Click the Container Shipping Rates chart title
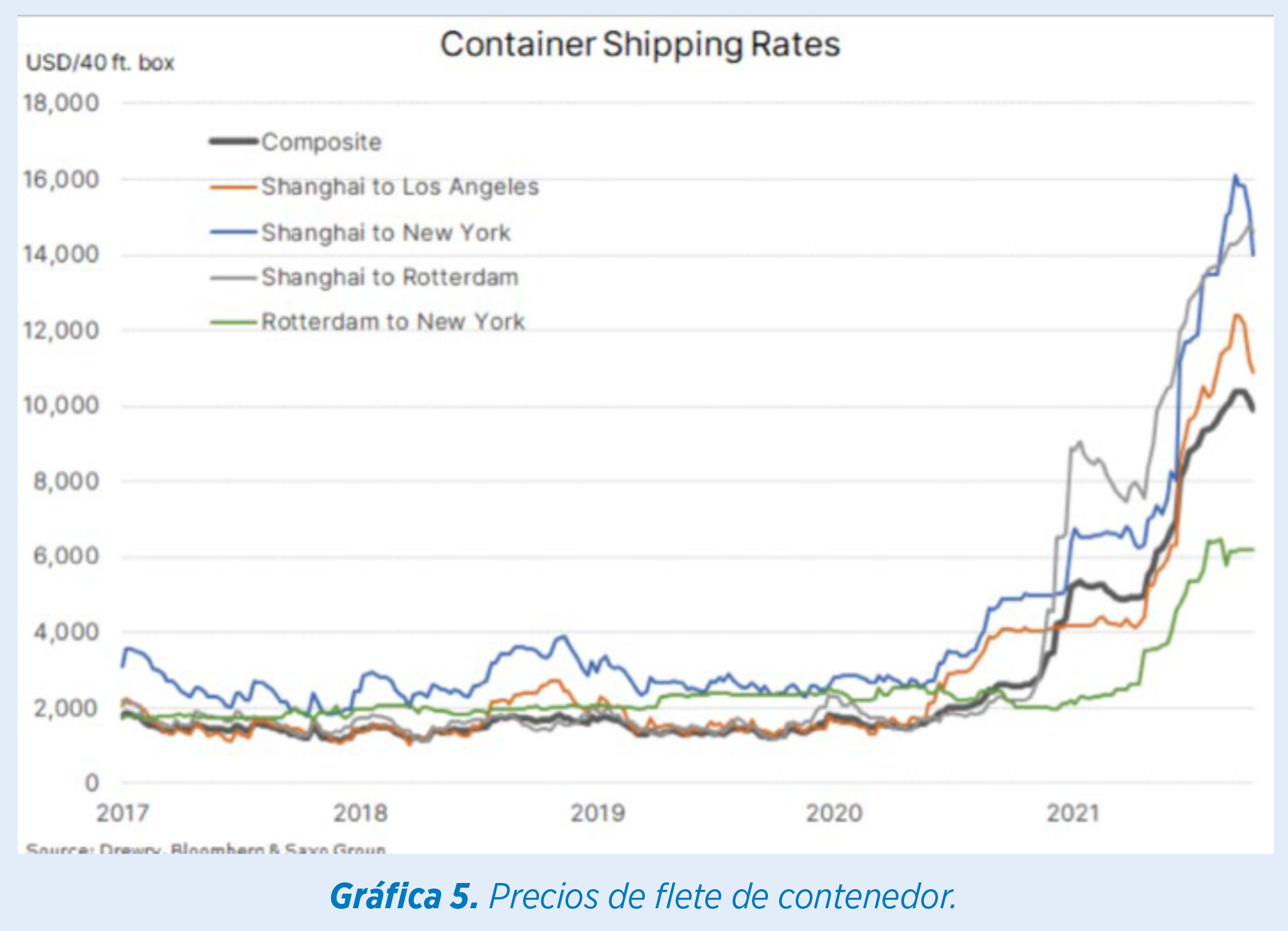1288x931 pixels. click(640, 45)
